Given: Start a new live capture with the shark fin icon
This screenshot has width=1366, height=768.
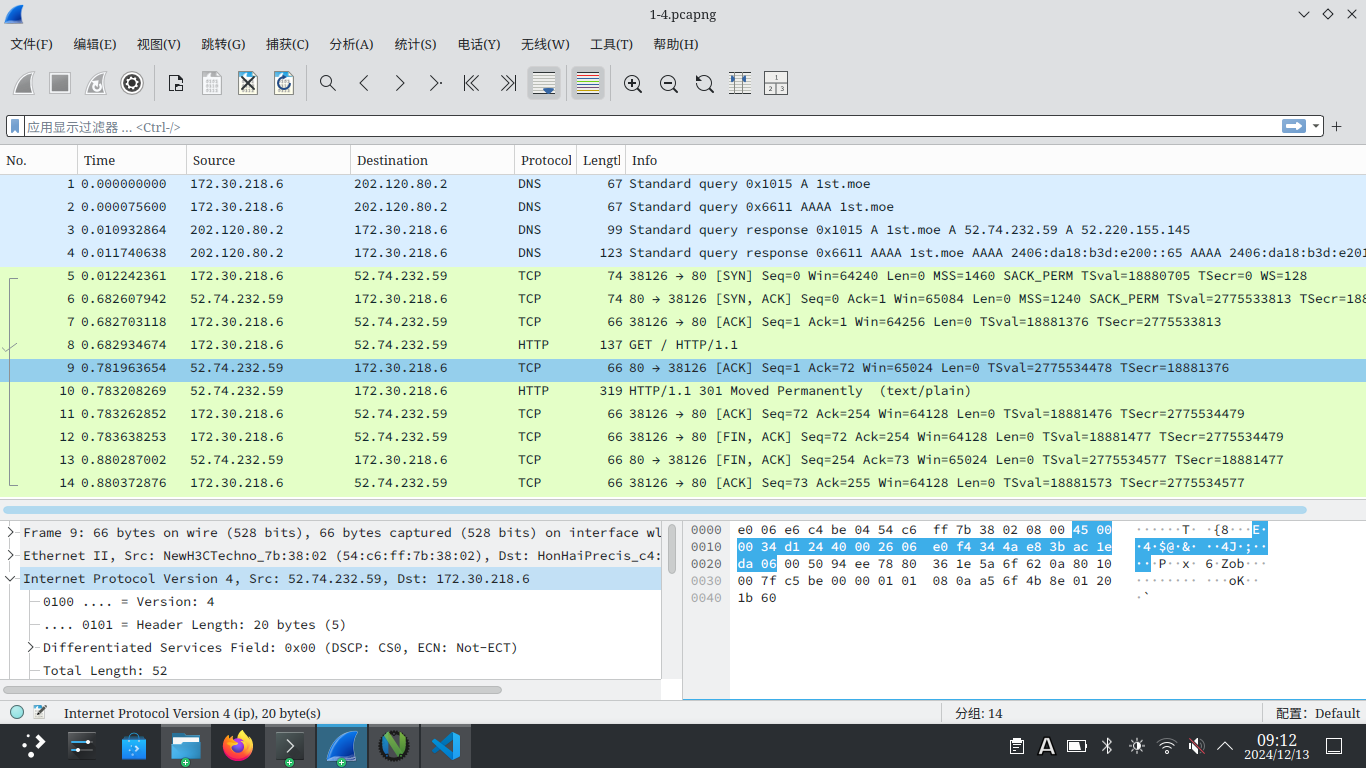Looking at the screenshot, I should point(24,83).
